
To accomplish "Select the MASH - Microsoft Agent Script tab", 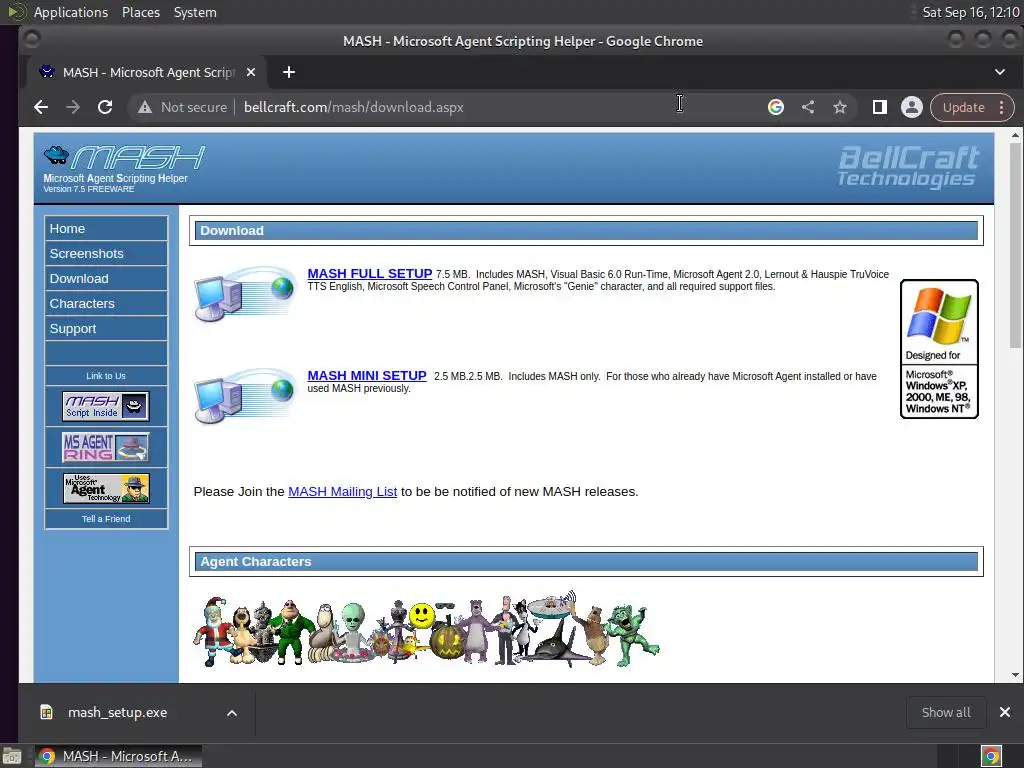I will click(x=148, y=72).
